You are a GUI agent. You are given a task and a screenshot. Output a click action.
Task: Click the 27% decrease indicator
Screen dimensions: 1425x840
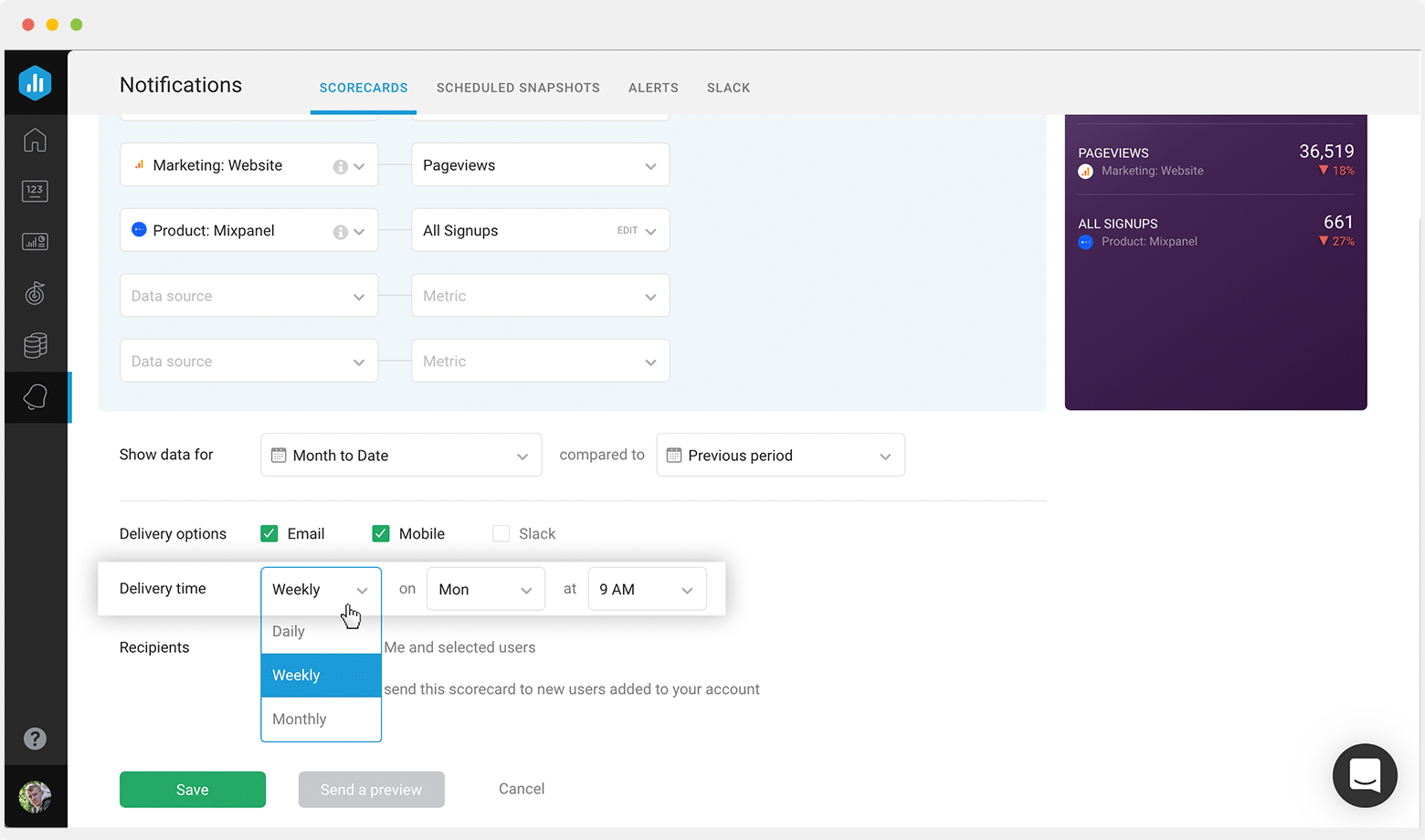(x=1336, y=241)
